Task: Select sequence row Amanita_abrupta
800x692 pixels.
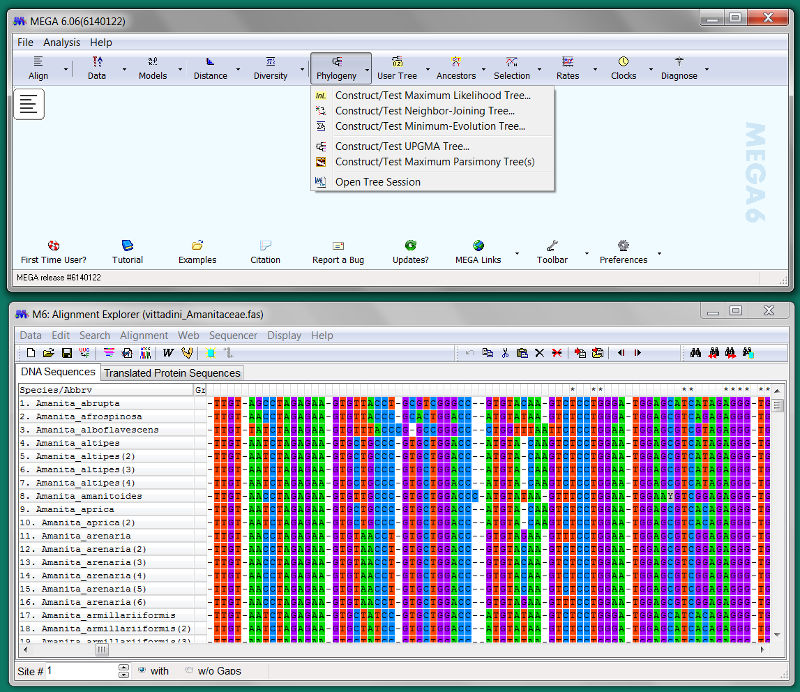Action: (x=106, y=403)
